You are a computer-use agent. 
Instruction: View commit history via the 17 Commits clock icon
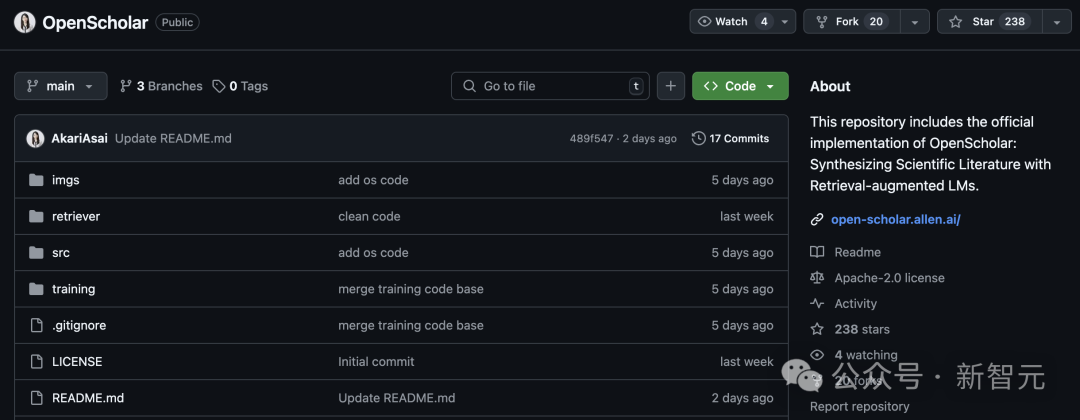pos(698,138)
